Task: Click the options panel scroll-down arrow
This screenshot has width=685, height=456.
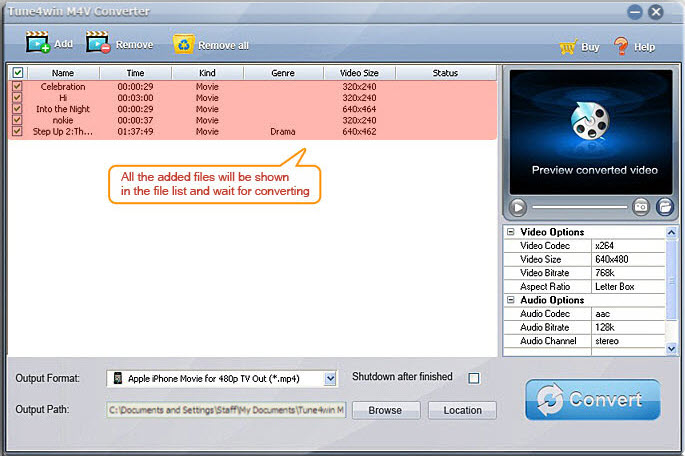Action: [x=671, y=349]
